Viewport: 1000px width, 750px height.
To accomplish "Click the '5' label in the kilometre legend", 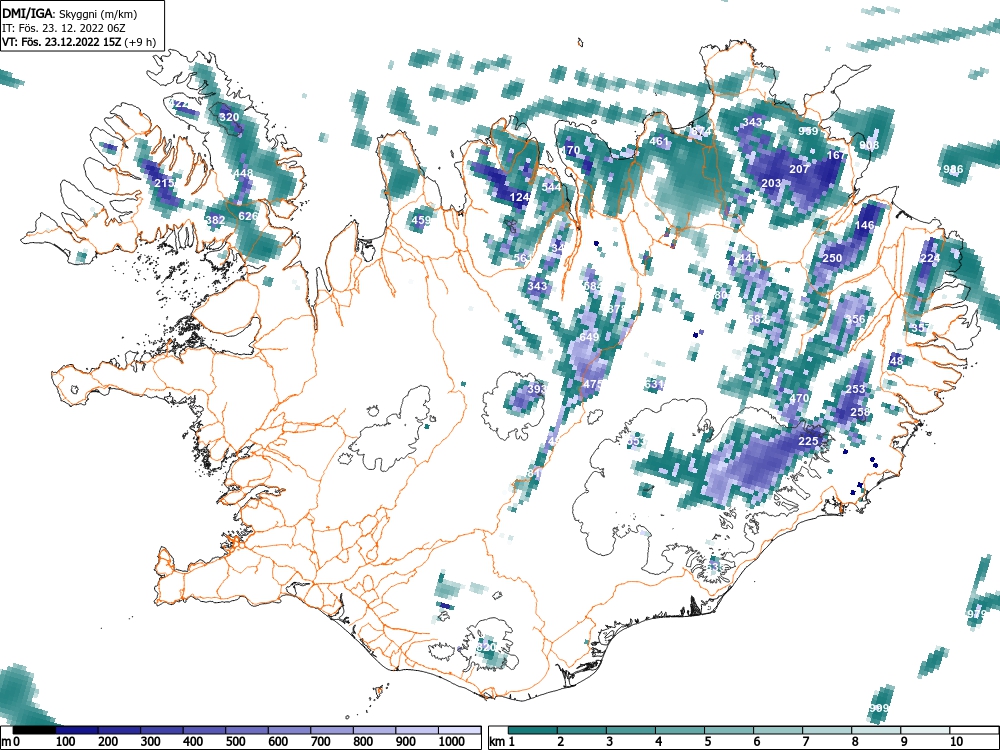I will coord(707,742).
